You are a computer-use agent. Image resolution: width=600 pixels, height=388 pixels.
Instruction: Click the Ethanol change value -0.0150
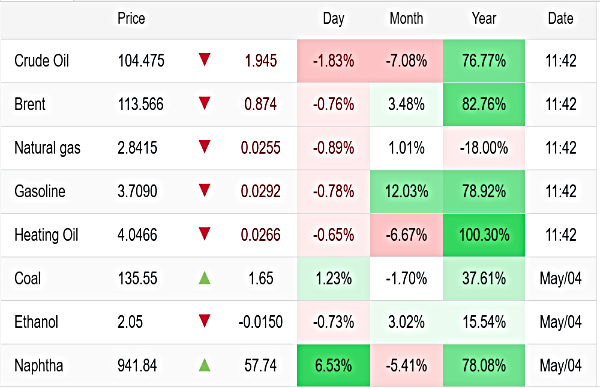(x=261, y=322)
